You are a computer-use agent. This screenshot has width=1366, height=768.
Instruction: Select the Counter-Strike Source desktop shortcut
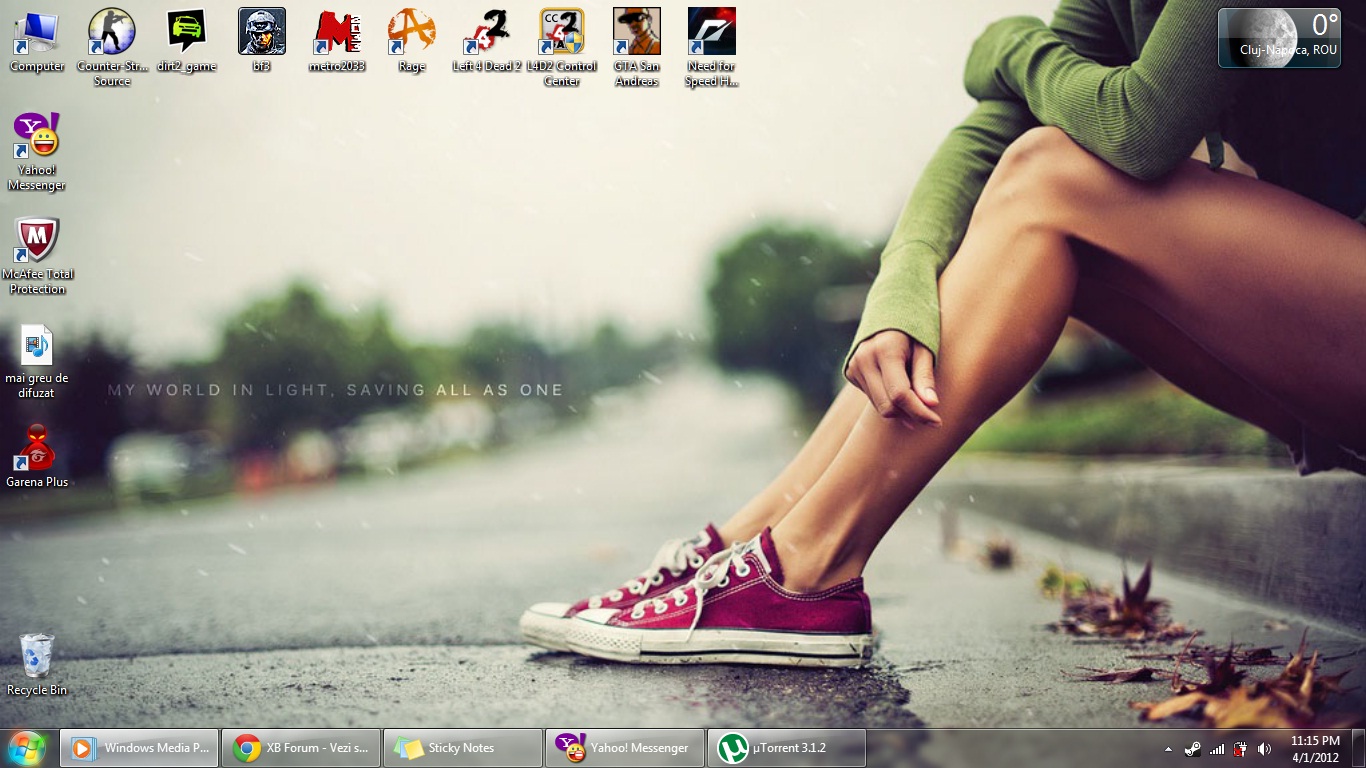click(112, 33)
